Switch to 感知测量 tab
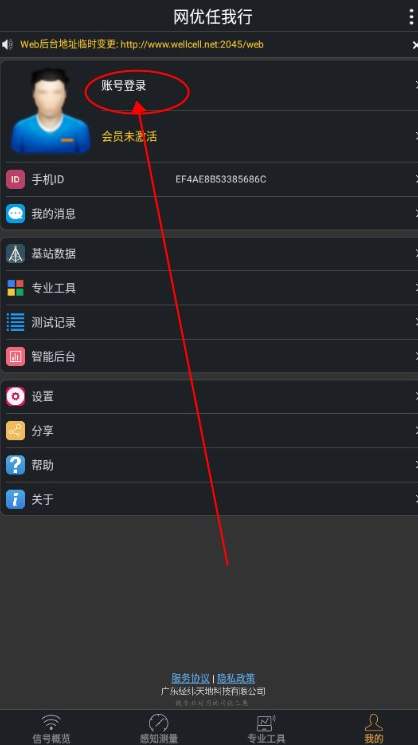The height and width of the screenshot is (745, 418). [x=159, y=728]
